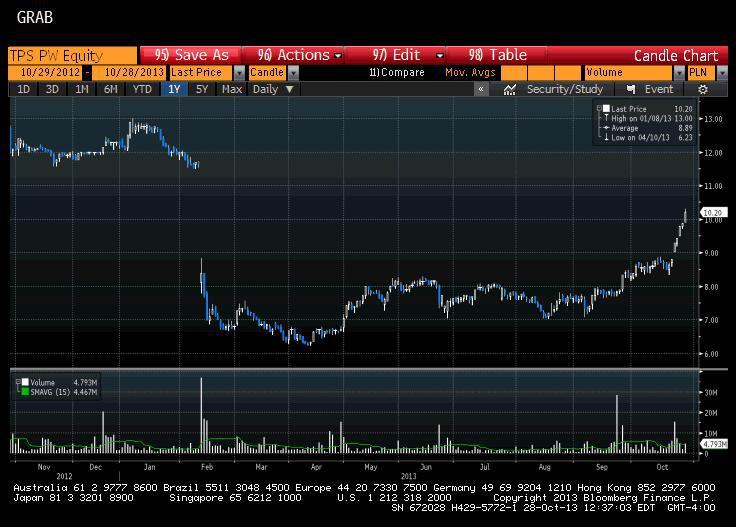
Task: Click the 13.00 price axis label
Action: [713, 119]
